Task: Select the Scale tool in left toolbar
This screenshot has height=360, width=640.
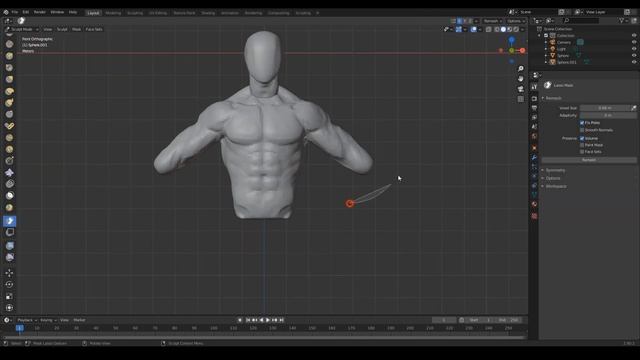Action: point(9,296)
